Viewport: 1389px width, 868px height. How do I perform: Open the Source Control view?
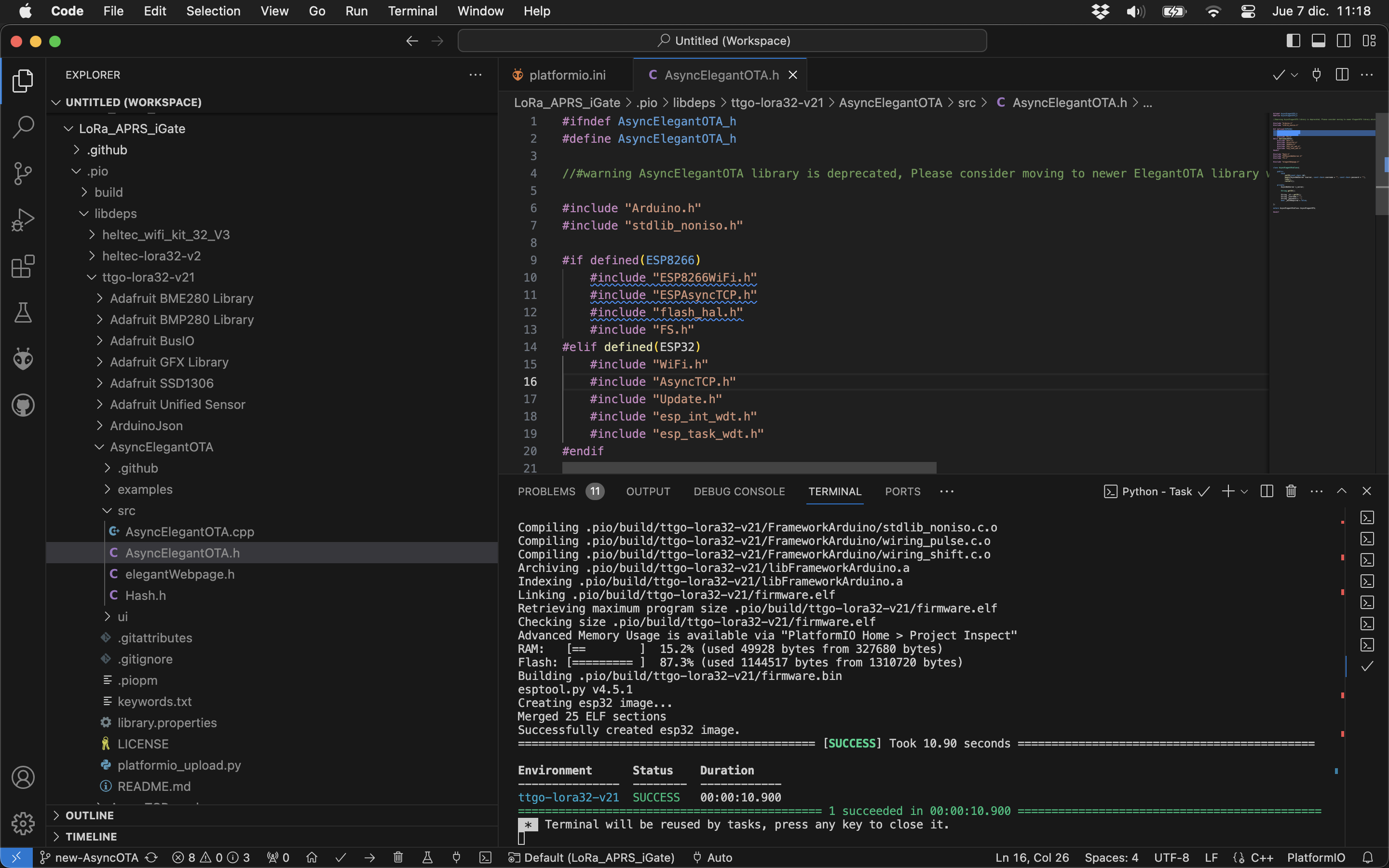pyautogui.click(x=23, y=174)
